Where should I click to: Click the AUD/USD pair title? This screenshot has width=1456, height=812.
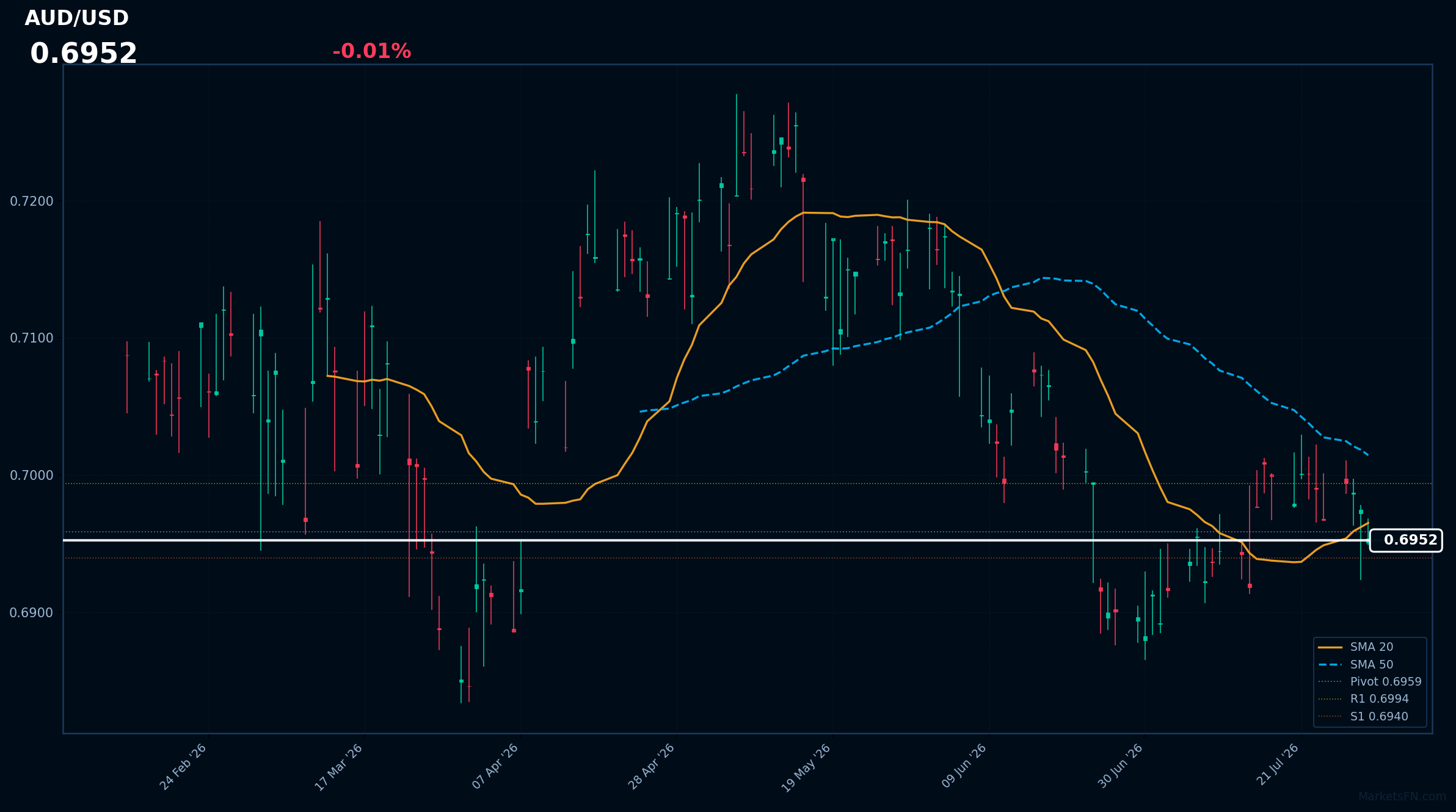point(76,18)
